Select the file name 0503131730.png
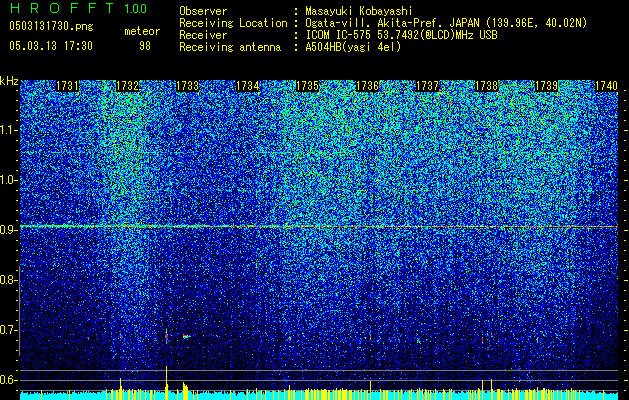629x400 pixels. tap(51, 26)
